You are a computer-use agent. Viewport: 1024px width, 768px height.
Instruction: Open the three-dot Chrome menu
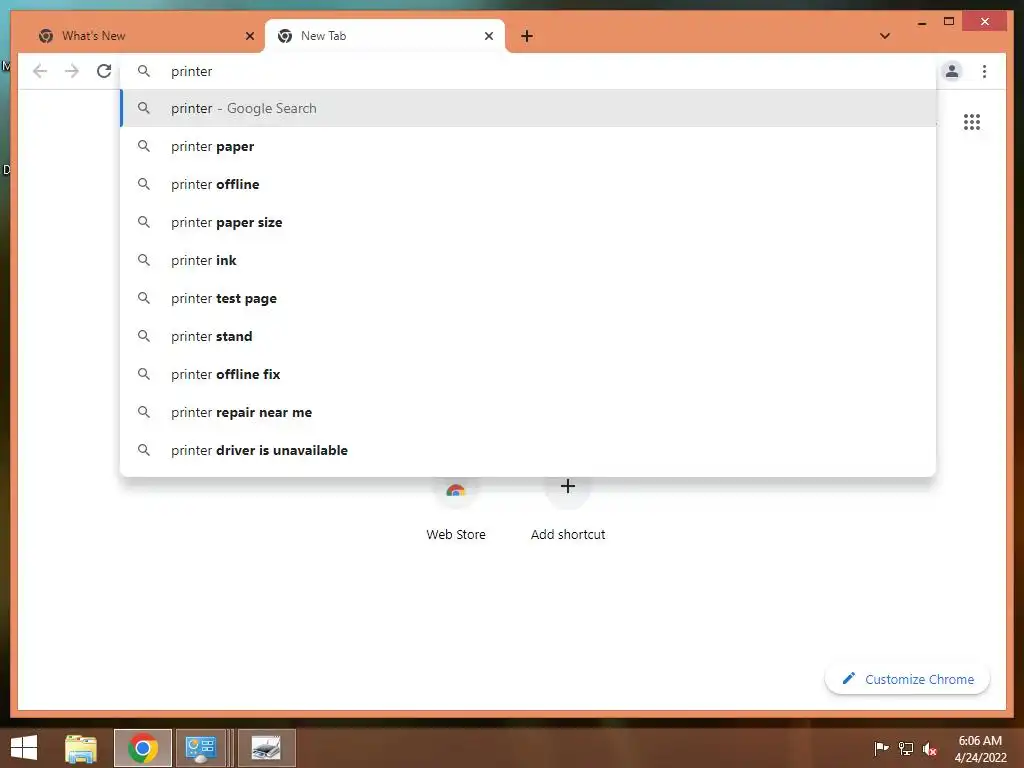(x=984, y=71)
